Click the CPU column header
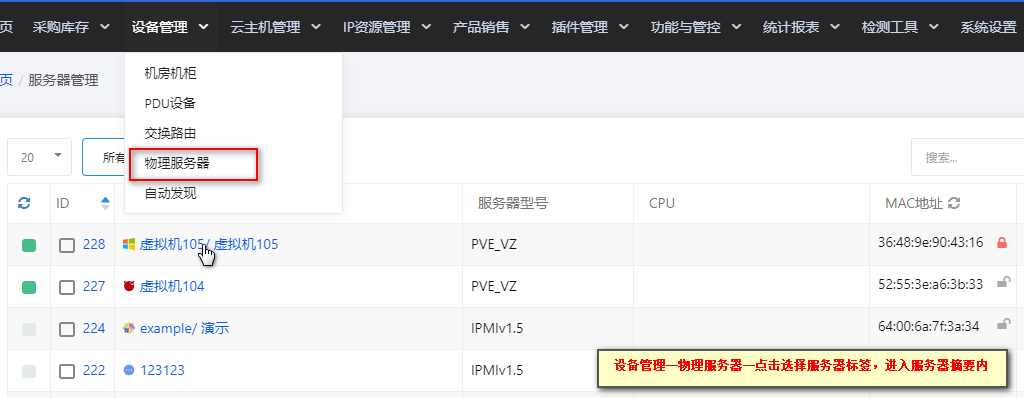Image resolution: width=1024 pixels, height=398 pixels. [662, 203]
